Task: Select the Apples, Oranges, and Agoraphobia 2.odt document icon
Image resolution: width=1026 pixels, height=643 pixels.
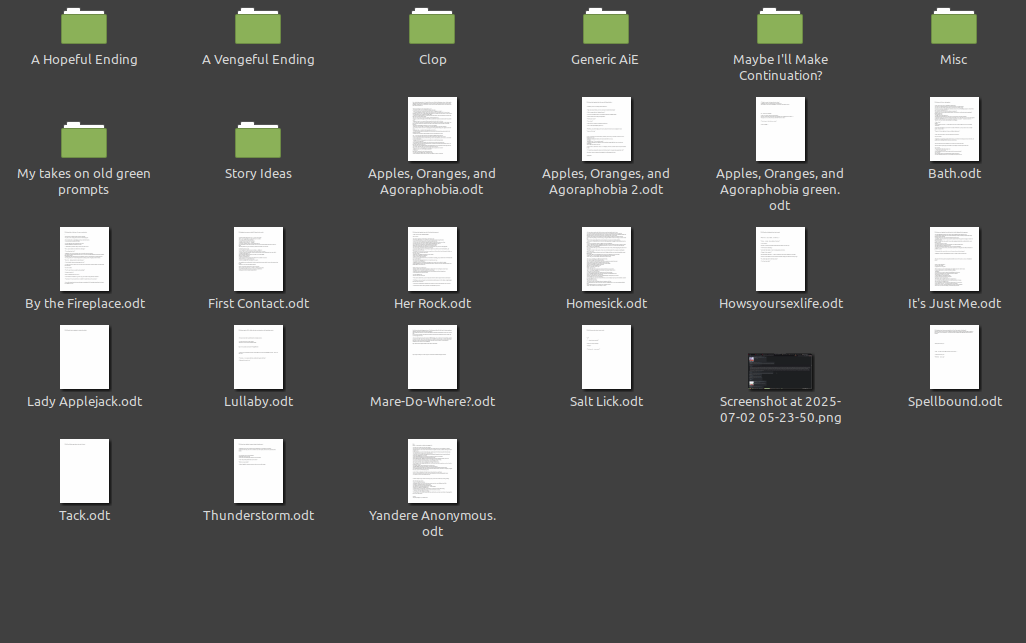Action: click(x=607, y=129)
